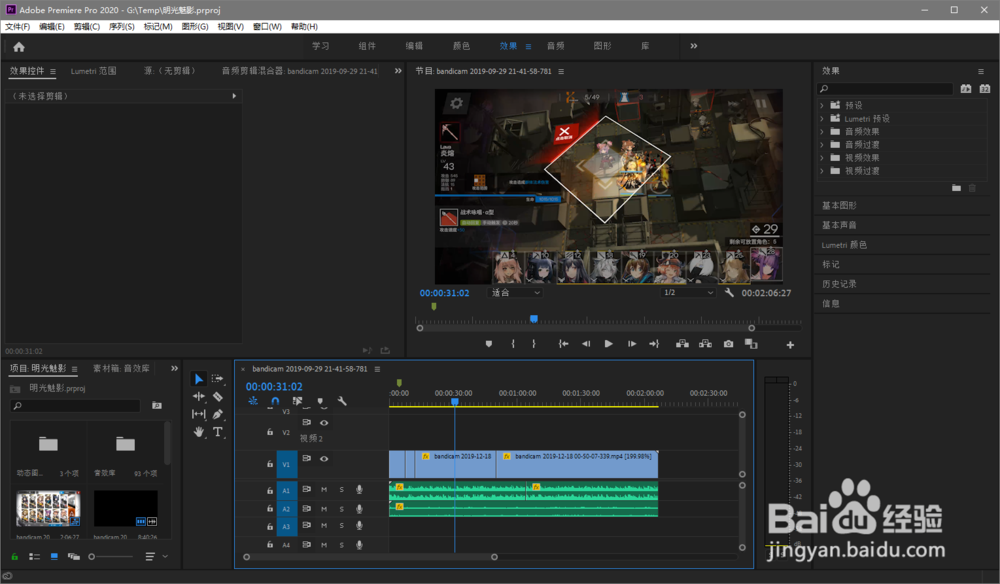Switch to the 颜色 workspace tab
The height and width of the screenshot is (584, 1000).
(461, 46)
